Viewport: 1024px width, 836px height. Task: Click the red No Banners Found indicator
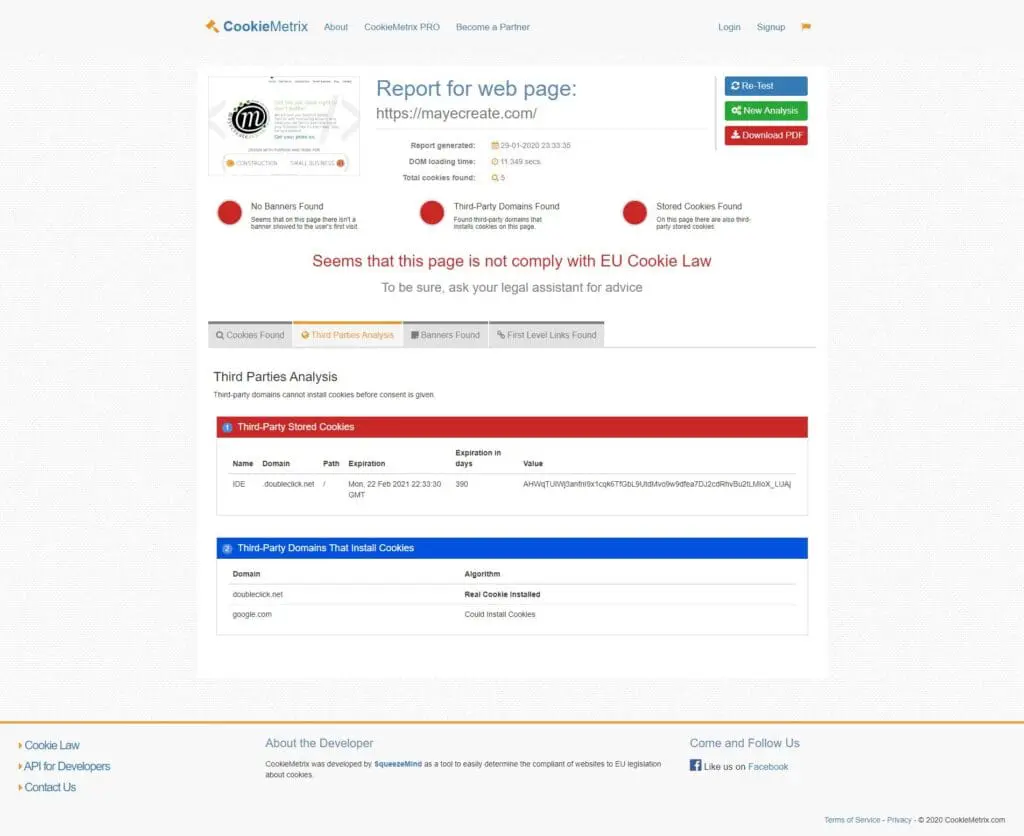[230, 213]
